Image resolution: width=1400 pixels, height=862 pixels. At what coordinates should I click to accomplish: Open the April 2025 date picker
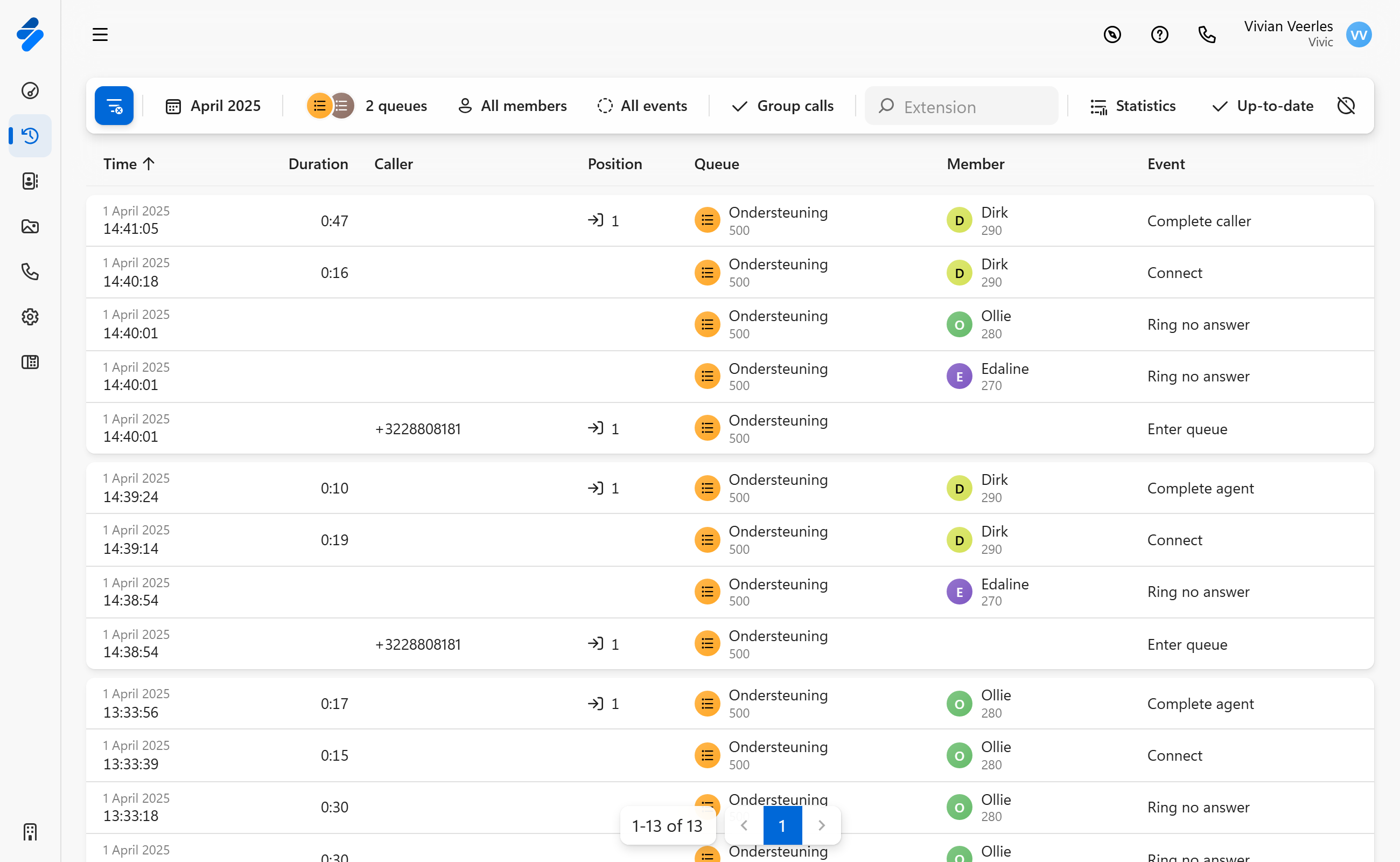(213, 106)
